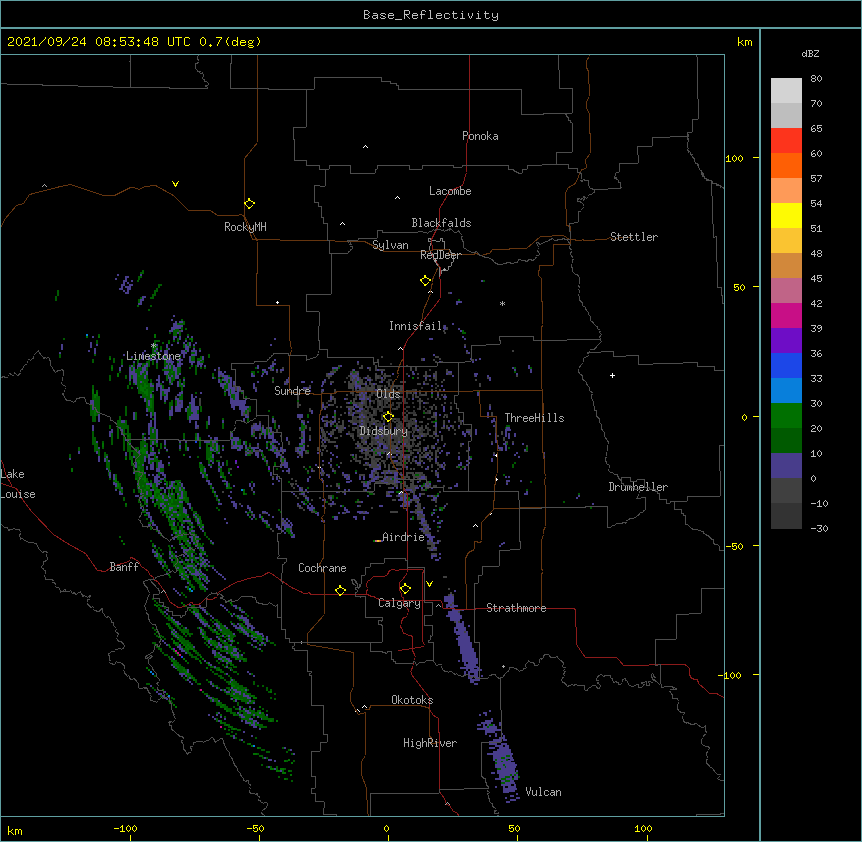Click the Vulcan label

point(543,792)
